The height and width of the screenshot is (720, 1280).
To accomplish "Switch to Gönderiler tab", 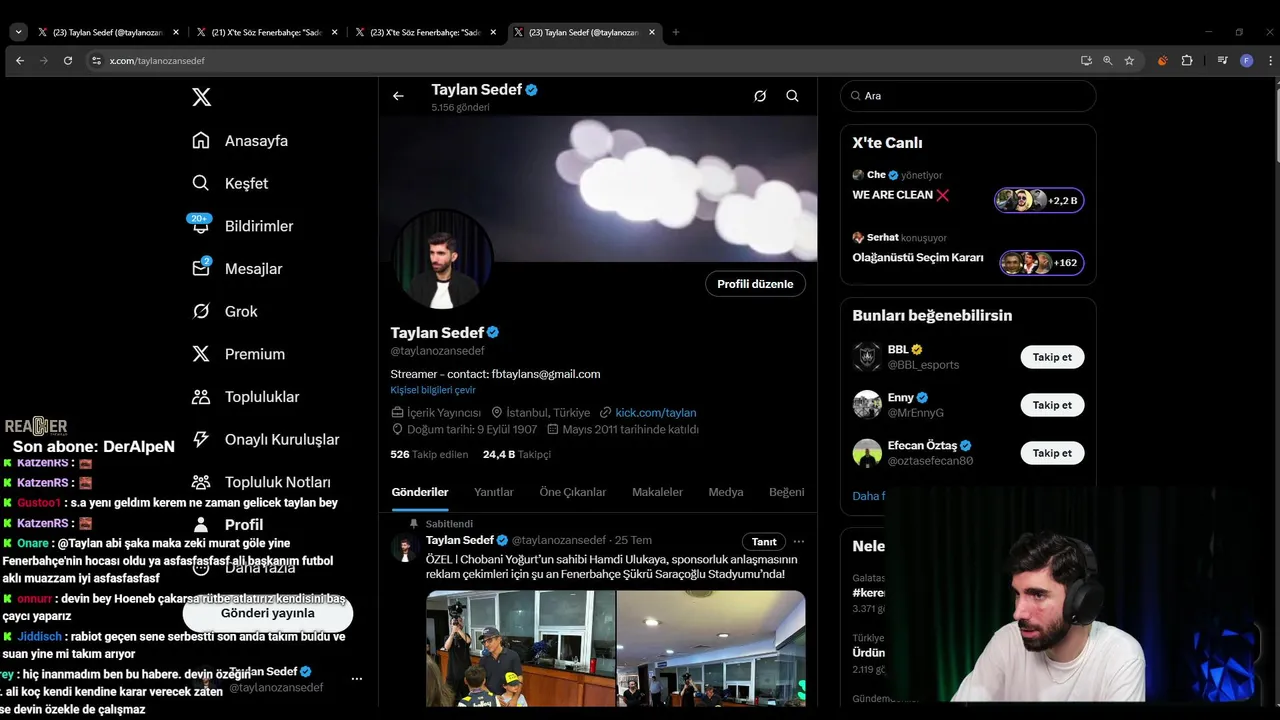I will coord(420,492).
